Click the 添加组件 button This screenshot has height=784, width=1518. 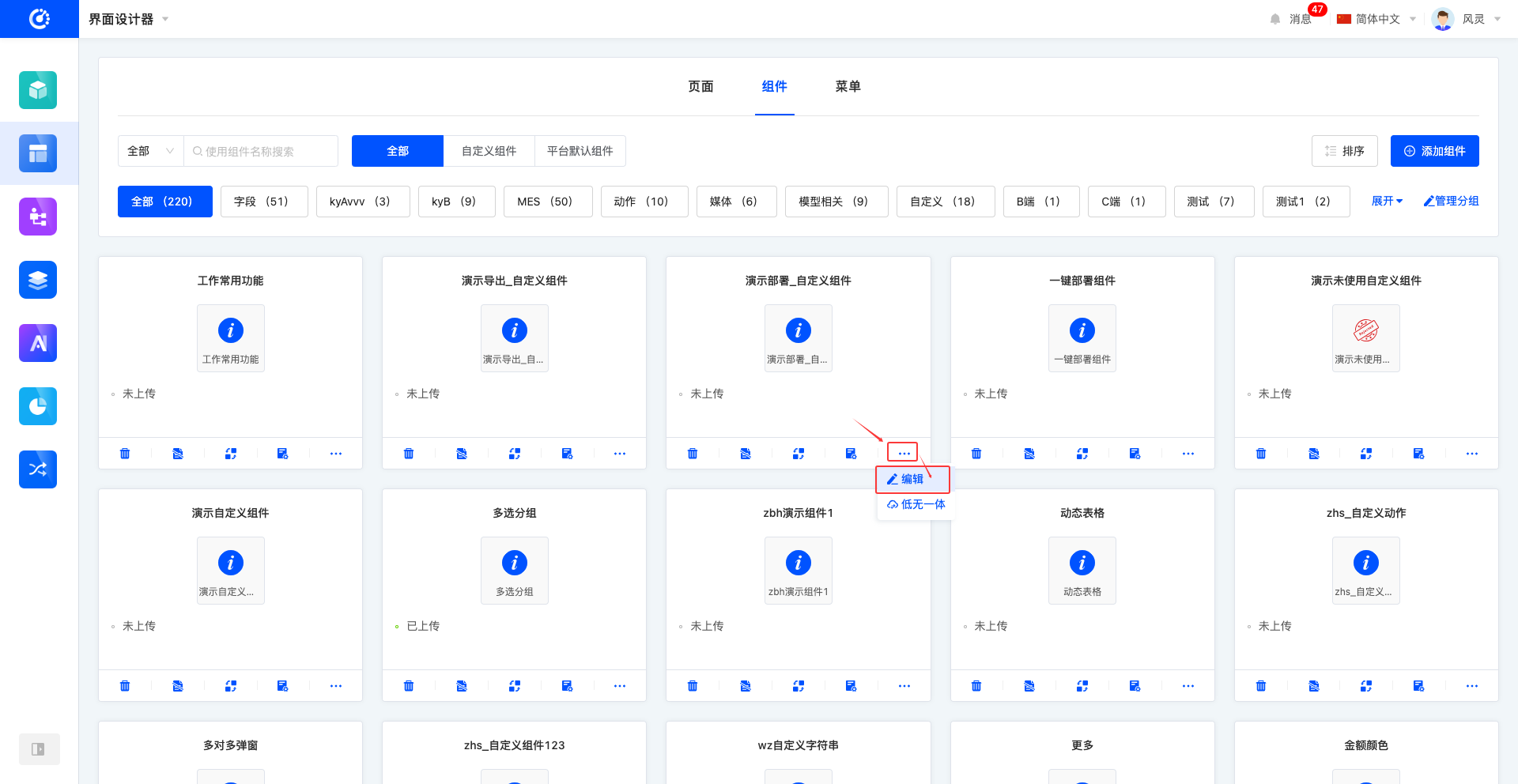click(x=1434, y=151)
